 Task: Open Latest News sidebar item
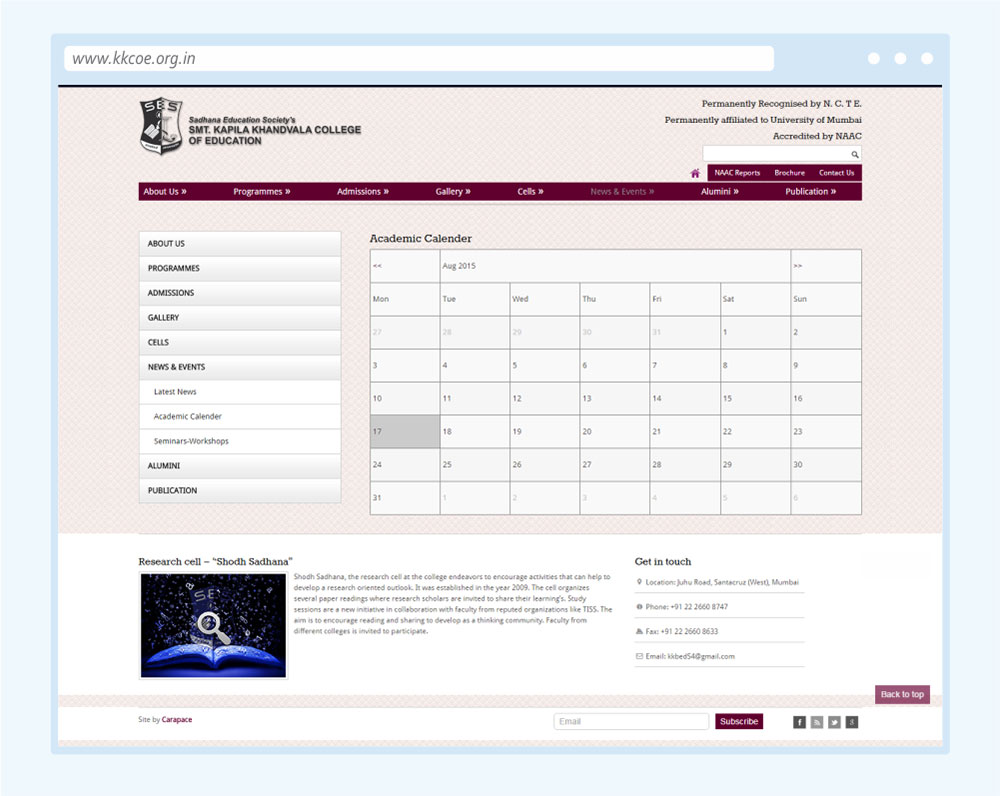(x=240, y=392)
